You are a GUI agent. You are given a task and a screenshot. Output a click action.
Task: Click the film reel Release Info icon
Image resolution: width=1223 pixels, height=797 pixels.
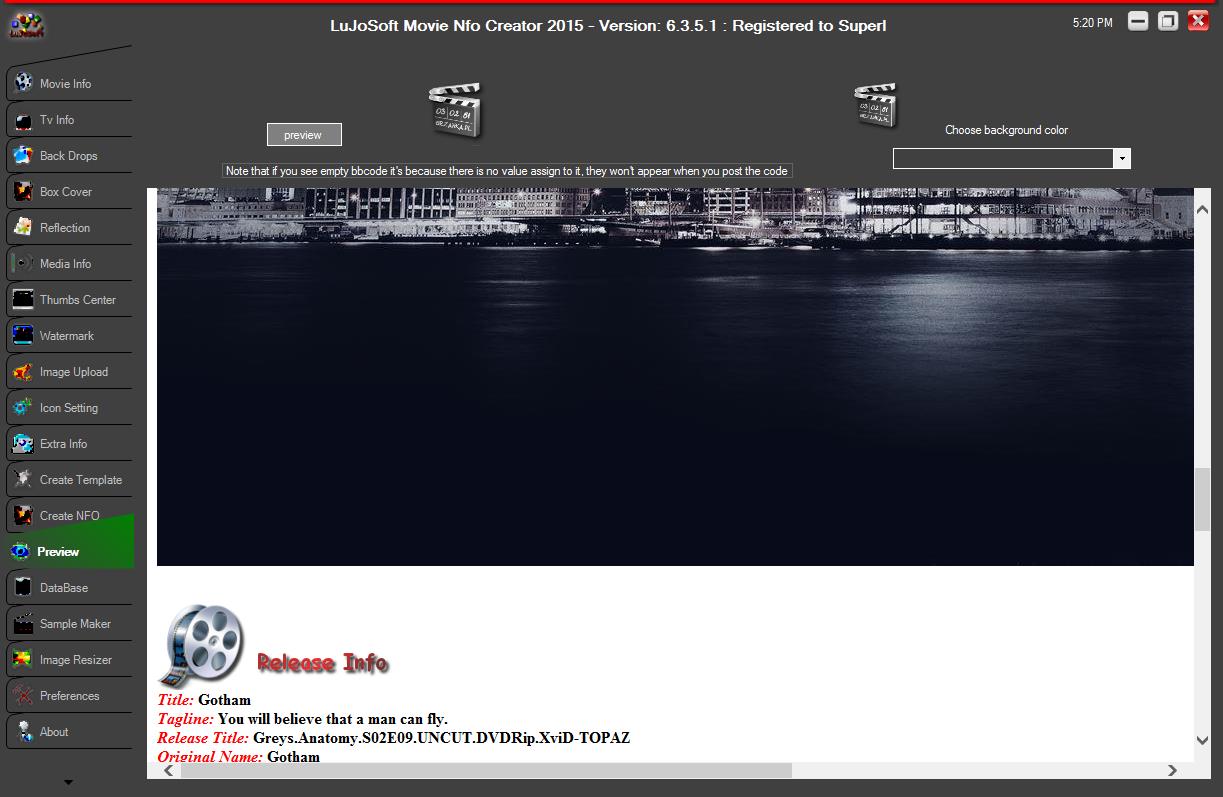[x=203, y=645]
